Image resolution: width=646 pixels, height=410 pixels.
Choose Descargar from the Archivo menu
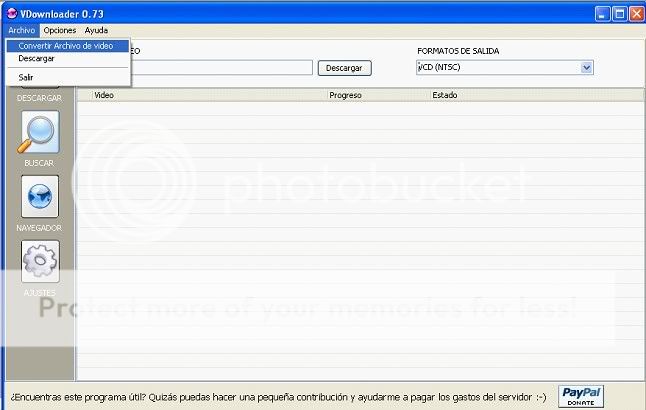(x=68, y=59)
